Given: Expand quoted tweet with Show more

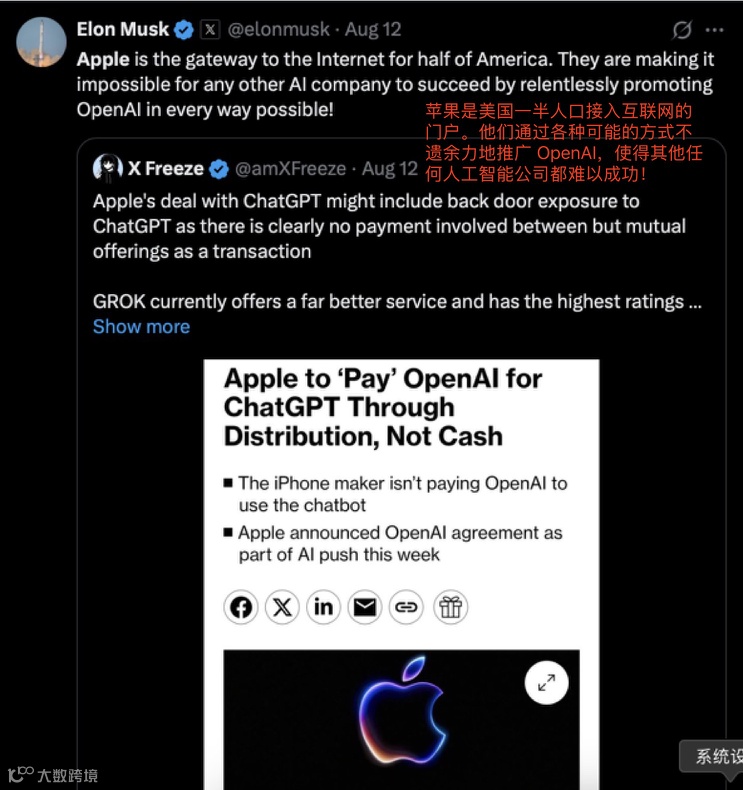Looking at the screenshot, I should [142, 326].
